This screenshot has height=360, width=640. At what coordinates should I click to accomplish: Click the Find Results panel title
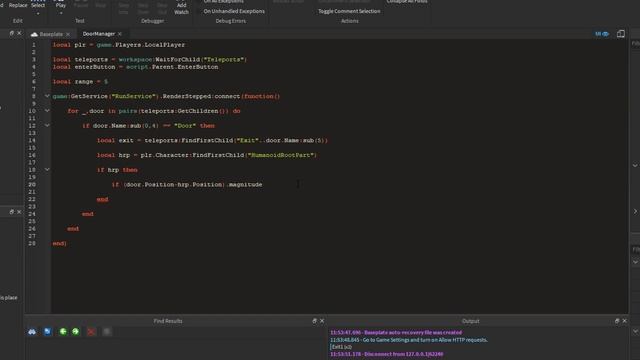pos(168,321)
